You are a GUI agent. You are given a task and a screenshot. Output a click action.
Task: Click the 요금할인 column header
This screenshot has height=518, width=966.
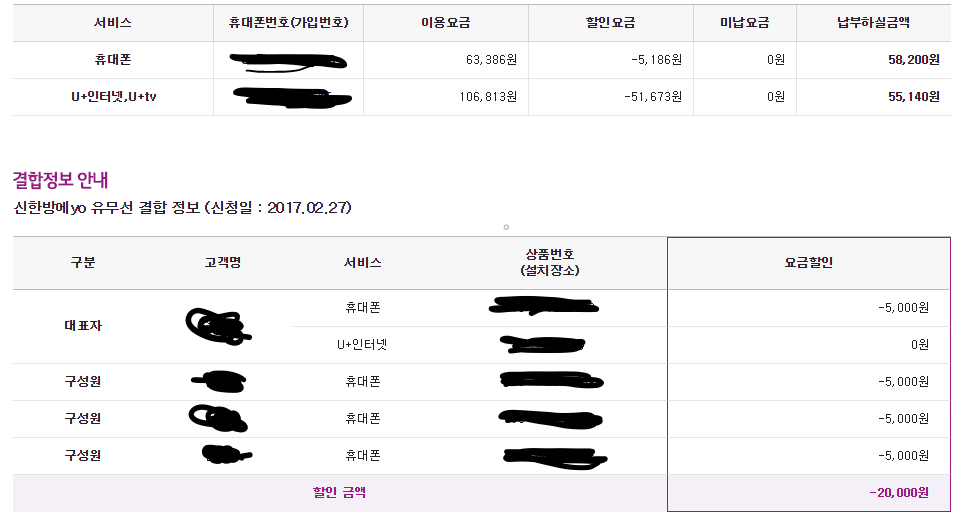tap(808, 263)
